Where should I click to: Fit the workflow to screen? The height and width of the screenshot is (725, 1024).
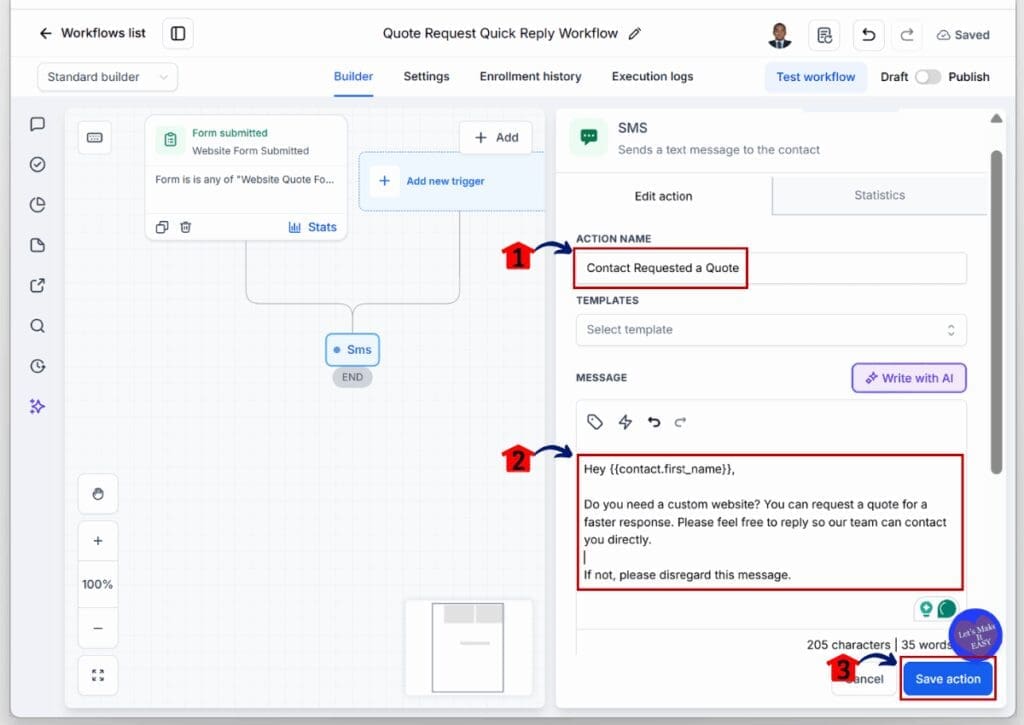(98, 675)
